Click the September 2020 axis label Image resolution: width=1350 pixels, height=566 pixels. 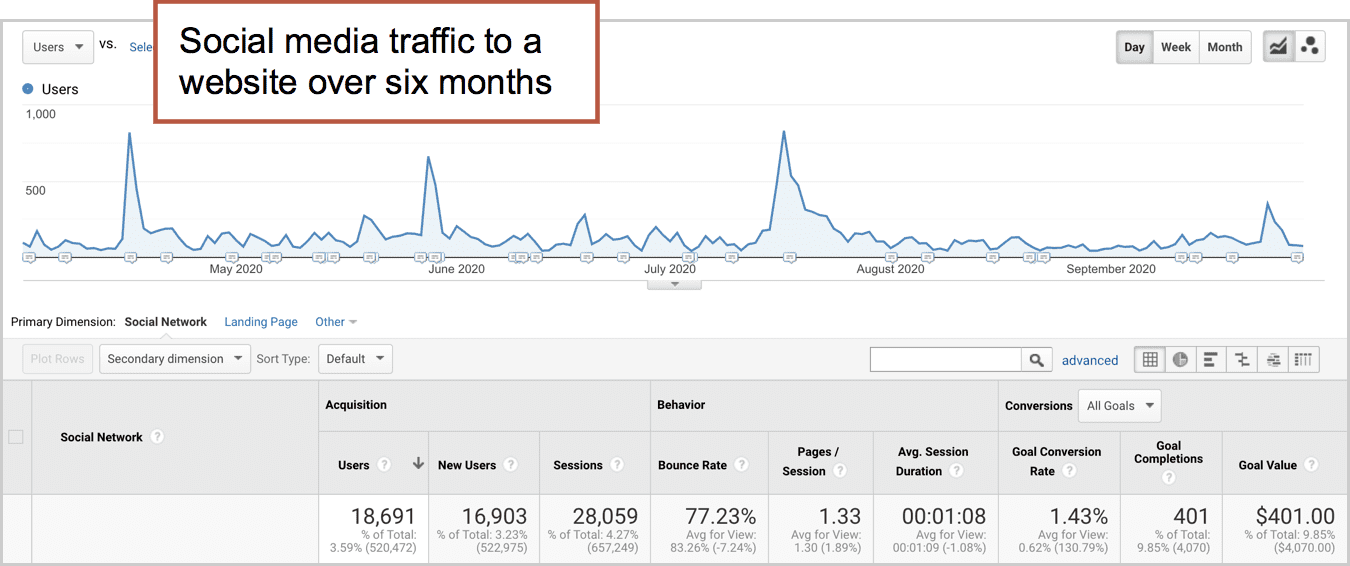tap(1111, 269)
